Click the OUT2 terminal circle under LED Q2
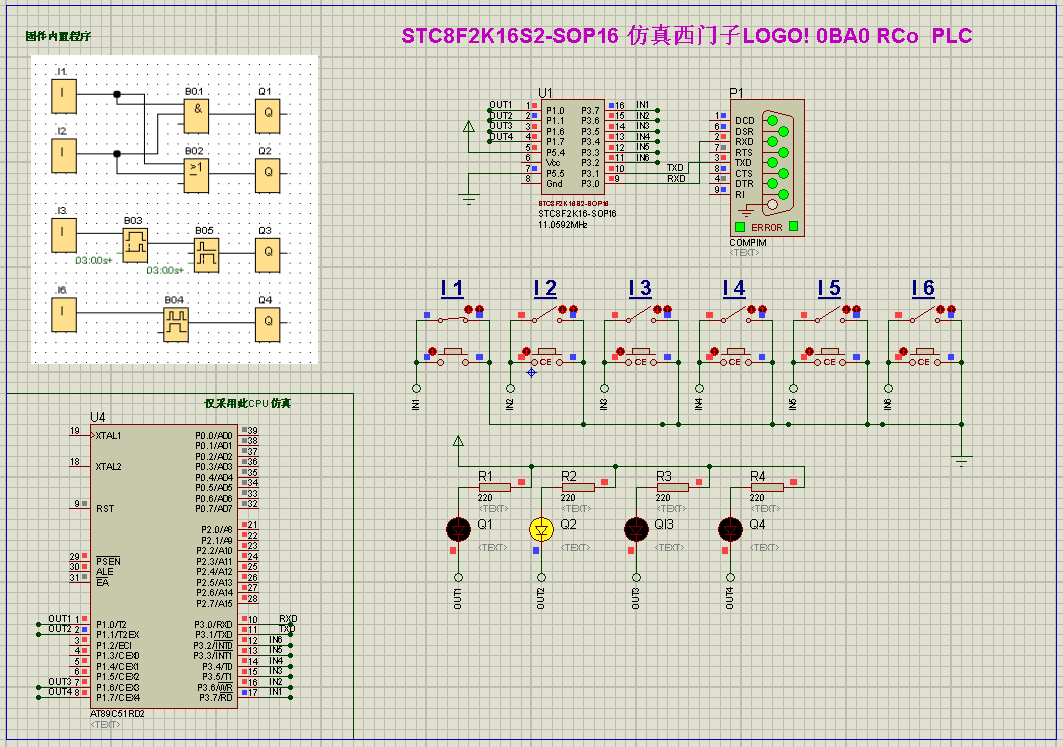Viewport: 1063px width, 747px height. click(541, 578)
